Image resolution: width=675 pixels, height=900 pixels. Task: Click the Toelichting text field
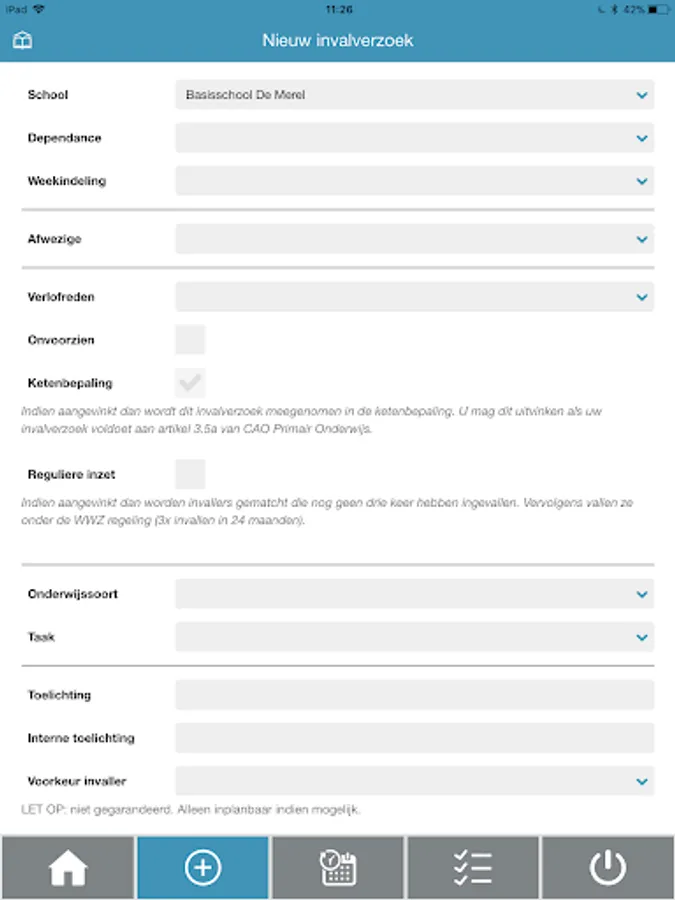tap(414, 695)
